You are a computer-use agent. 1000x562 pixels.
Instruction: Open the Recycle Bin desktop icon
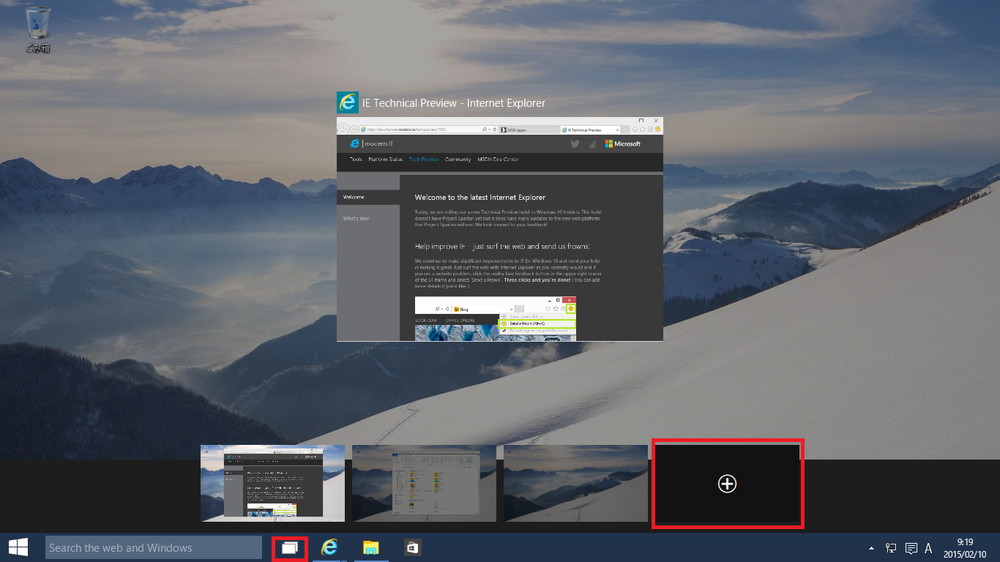coord(38,29)
